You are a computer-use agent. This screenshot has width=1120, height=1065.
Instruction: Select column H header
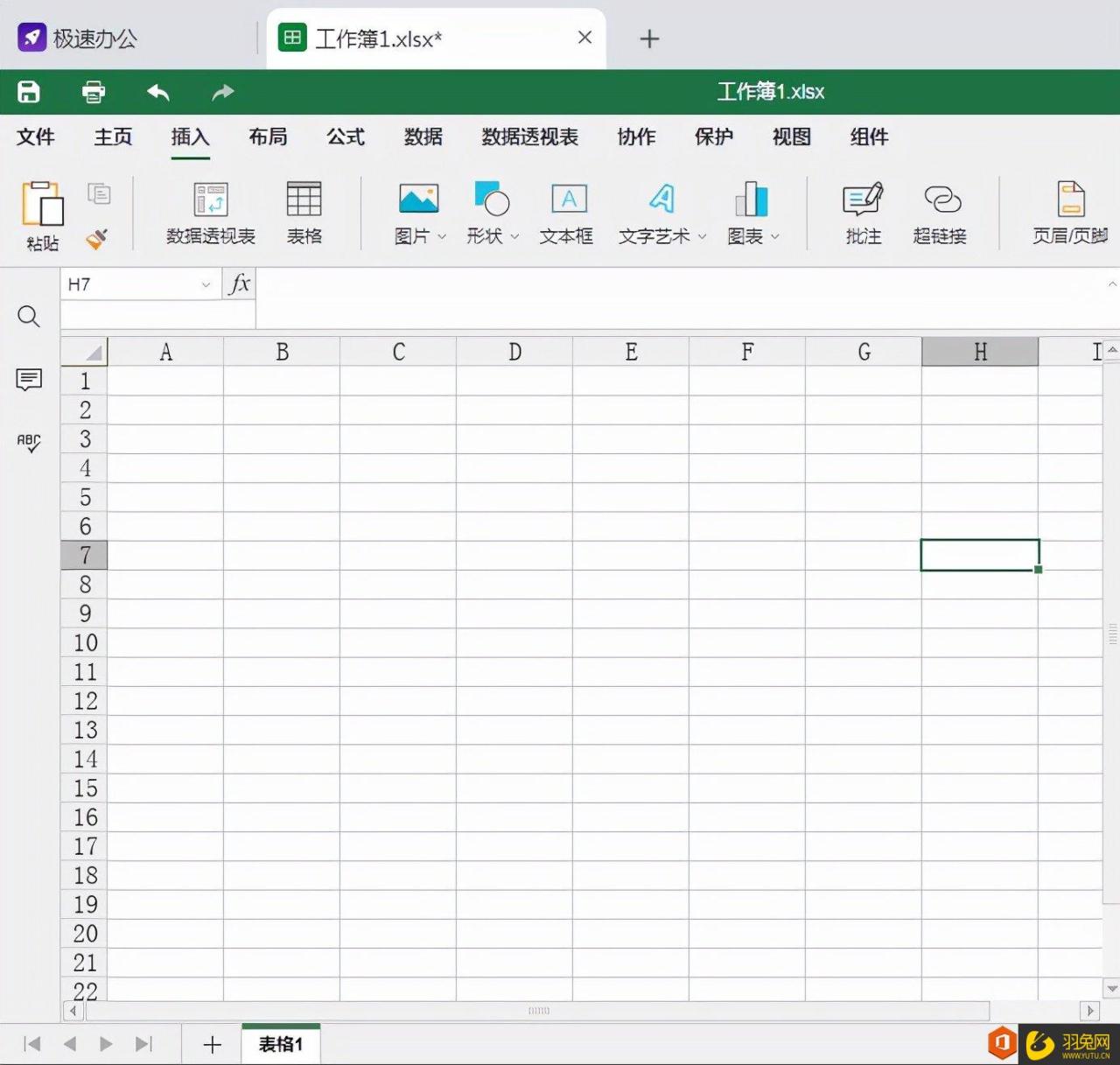coord(980,352)
